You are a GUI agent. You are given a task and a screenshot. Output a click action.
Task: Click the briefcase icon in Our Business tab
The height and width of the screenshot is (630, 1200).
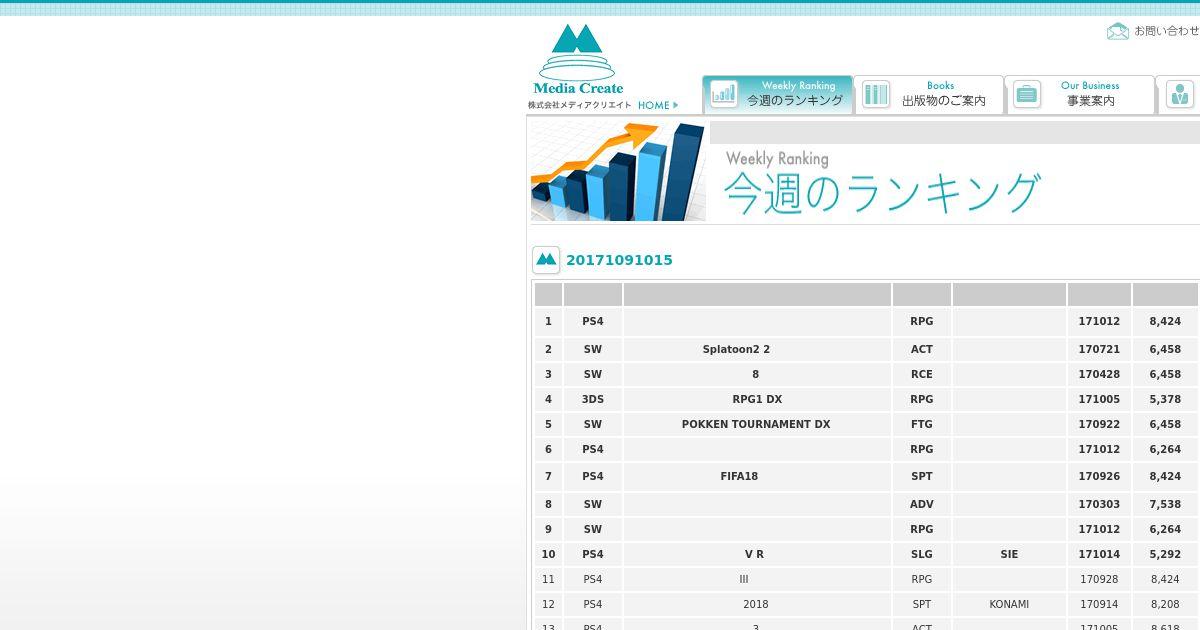click(1026, 94)
